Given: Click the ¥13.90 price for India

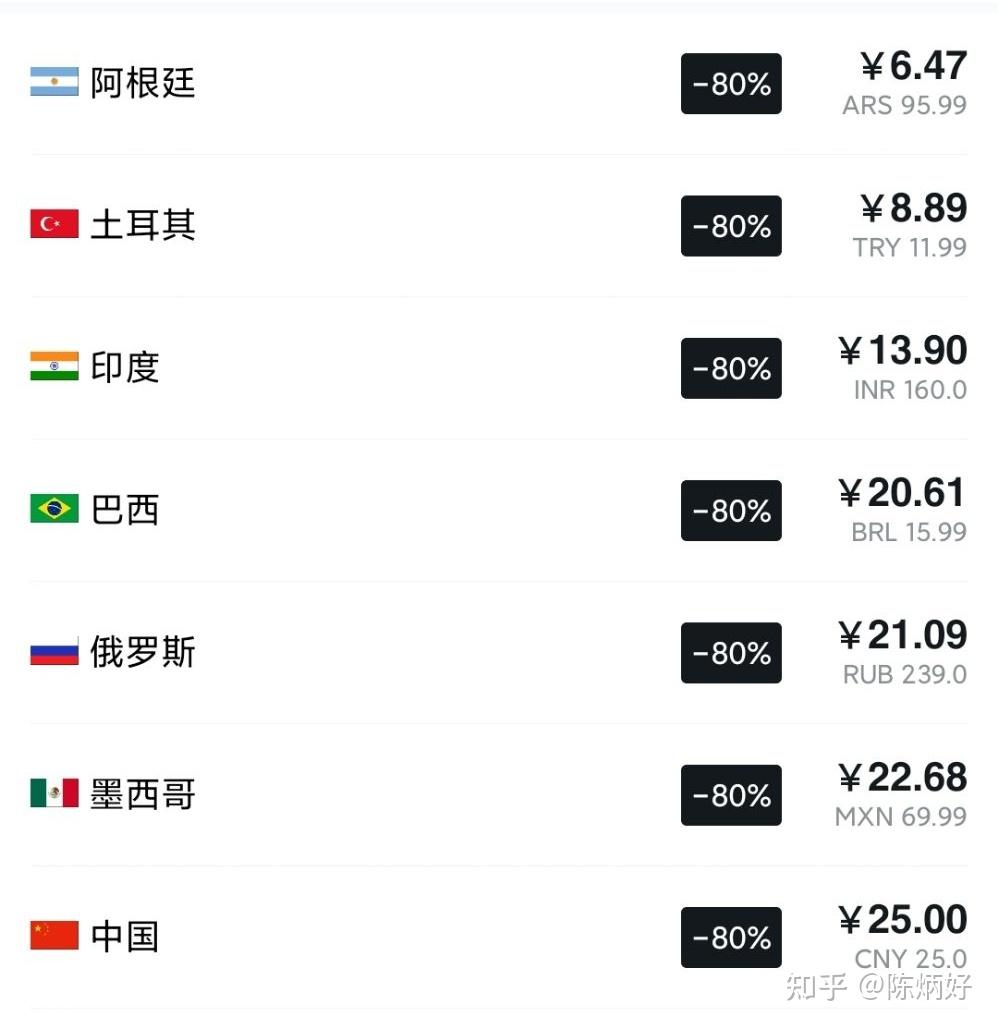Looking at the screenshot, I should click(902, 350).
